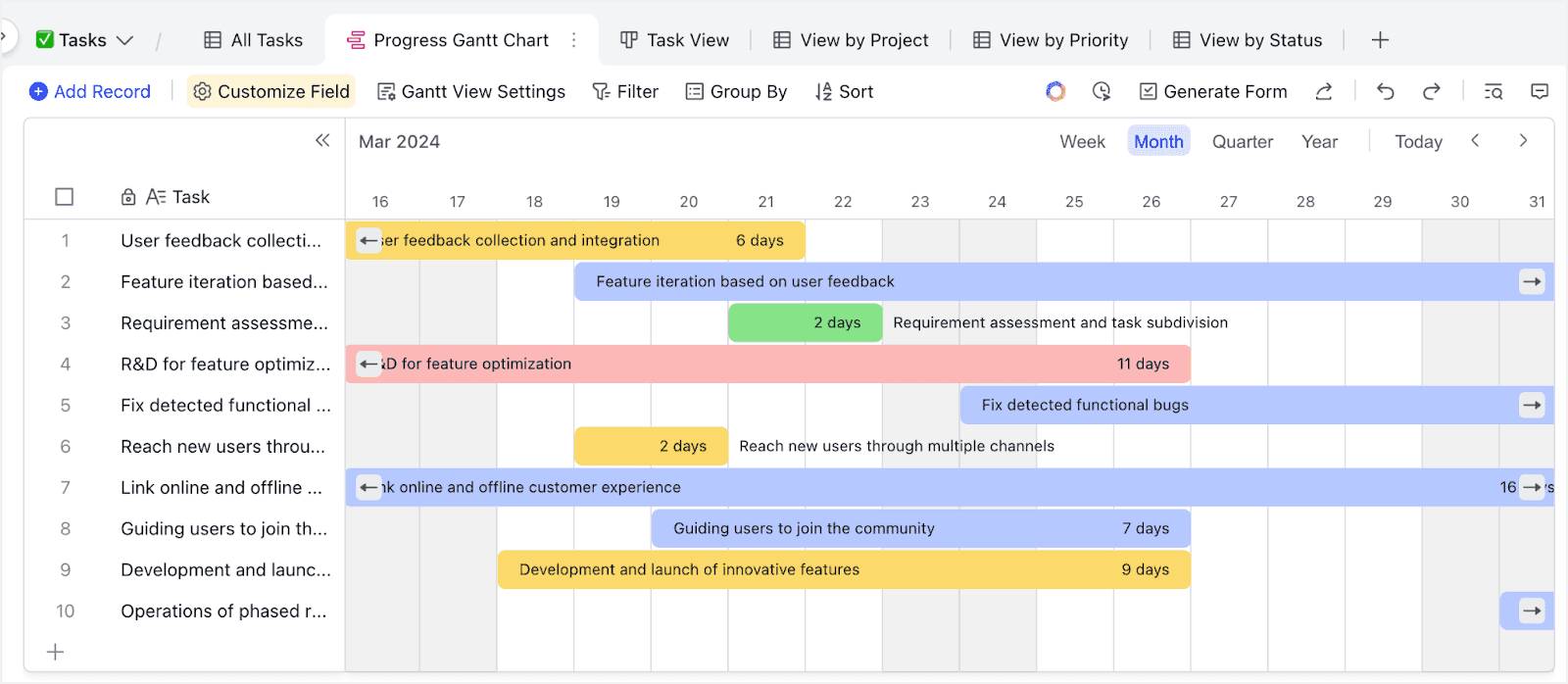Add a new view with plus icon
Viewport: 1568px width, 684px height.
click(x=1380, y=40)
